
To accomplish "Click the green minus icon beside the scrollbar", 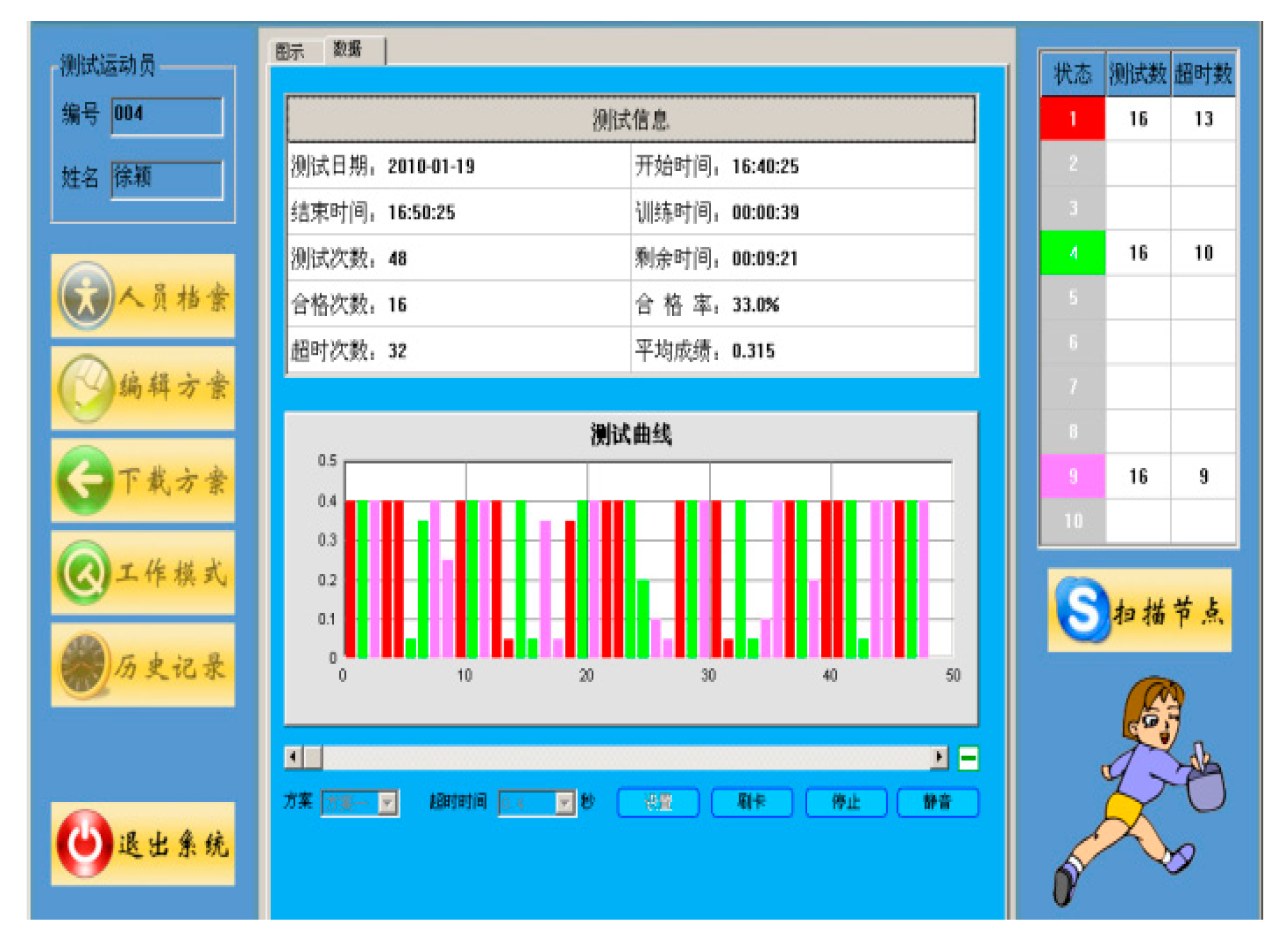I will 968,758.
